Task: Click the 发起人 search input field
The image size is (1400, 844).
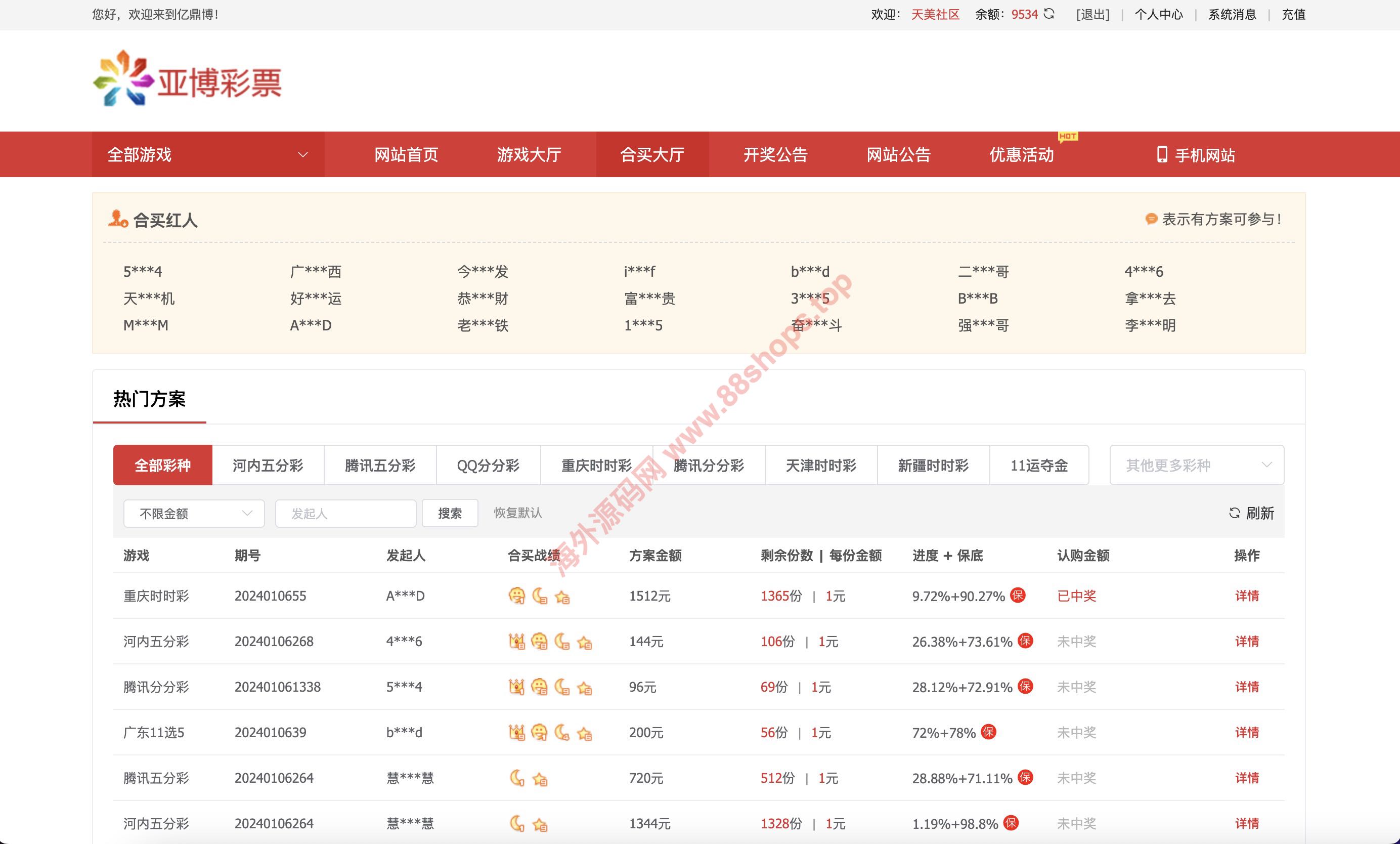Action: click(x=345, y=514)
